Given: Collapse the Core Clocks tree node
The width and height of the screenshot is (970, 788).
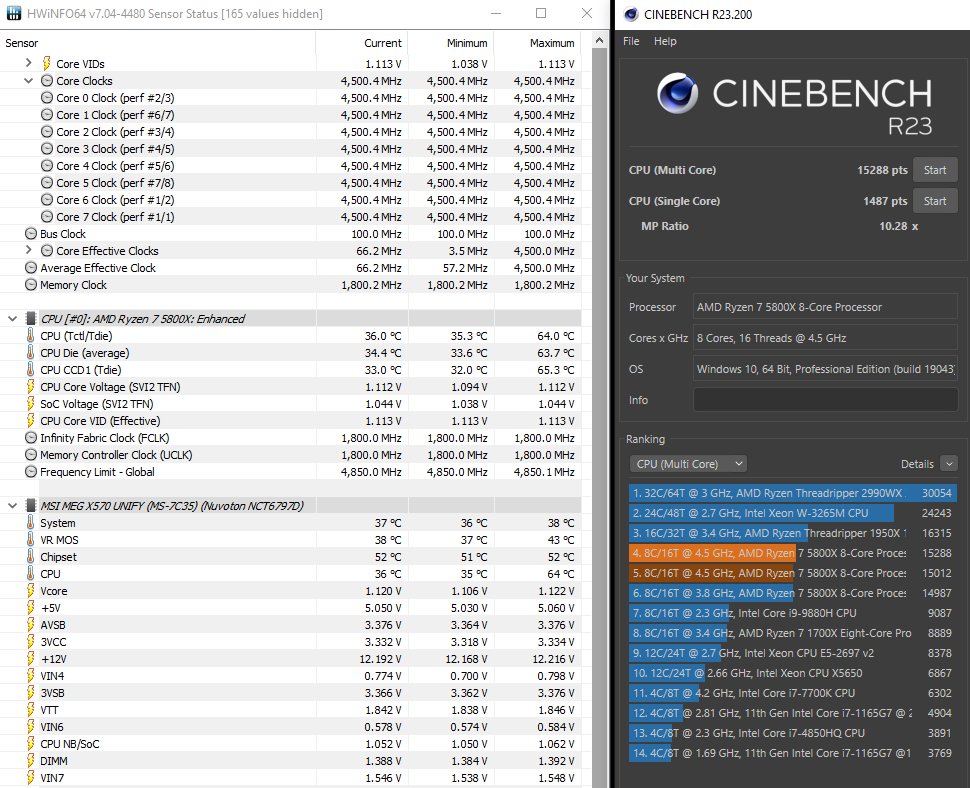Looking at the screenshot, I should [28, 80].
